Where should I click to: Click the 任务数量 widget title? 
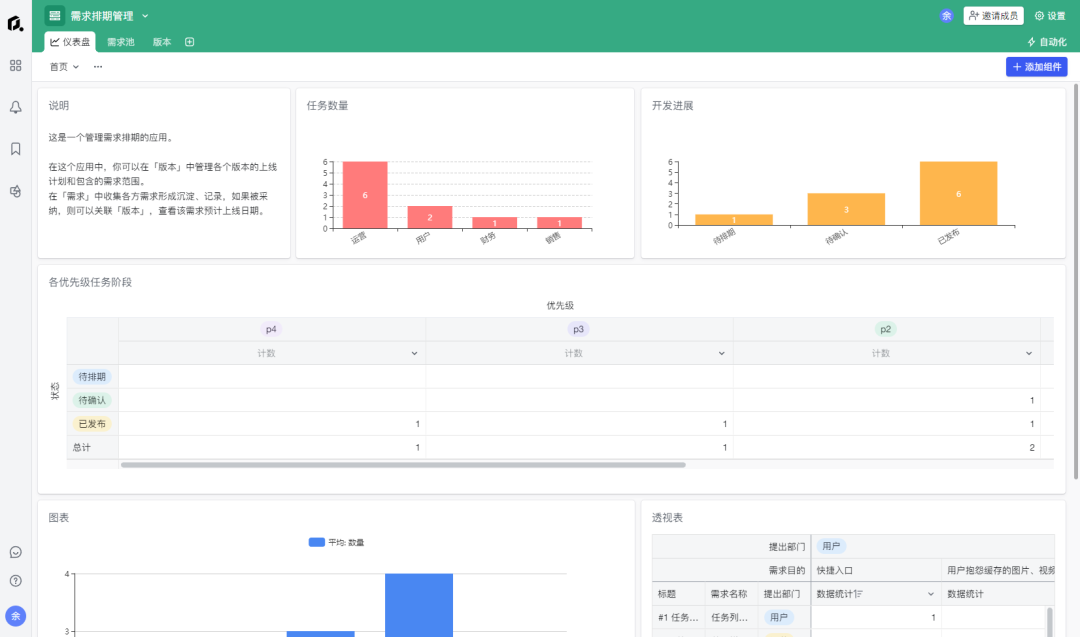(x=327, y=105)
